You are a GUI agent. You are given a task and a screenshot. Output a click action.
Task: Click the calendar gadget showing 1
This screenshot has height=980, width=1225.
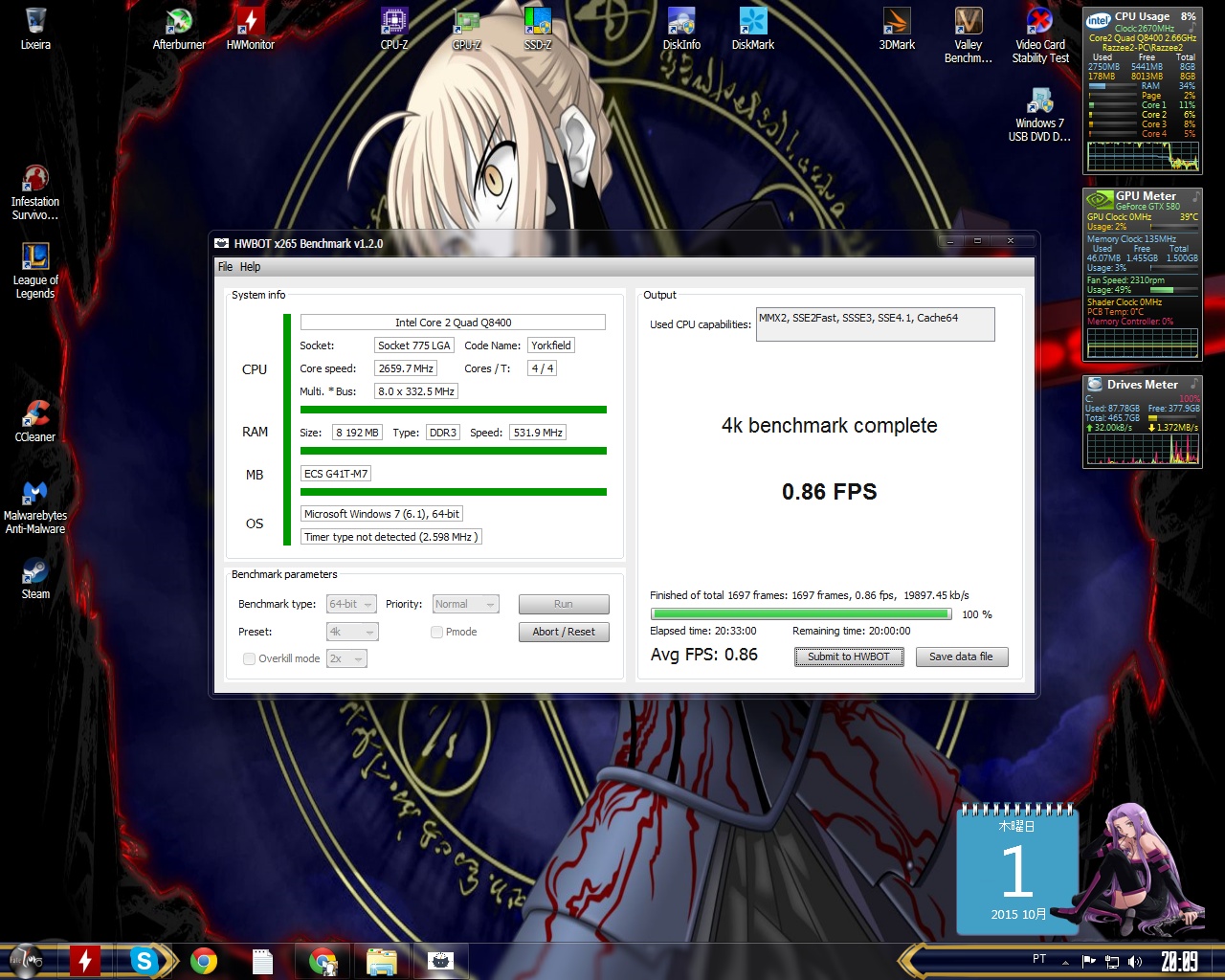click(1017, 869)
